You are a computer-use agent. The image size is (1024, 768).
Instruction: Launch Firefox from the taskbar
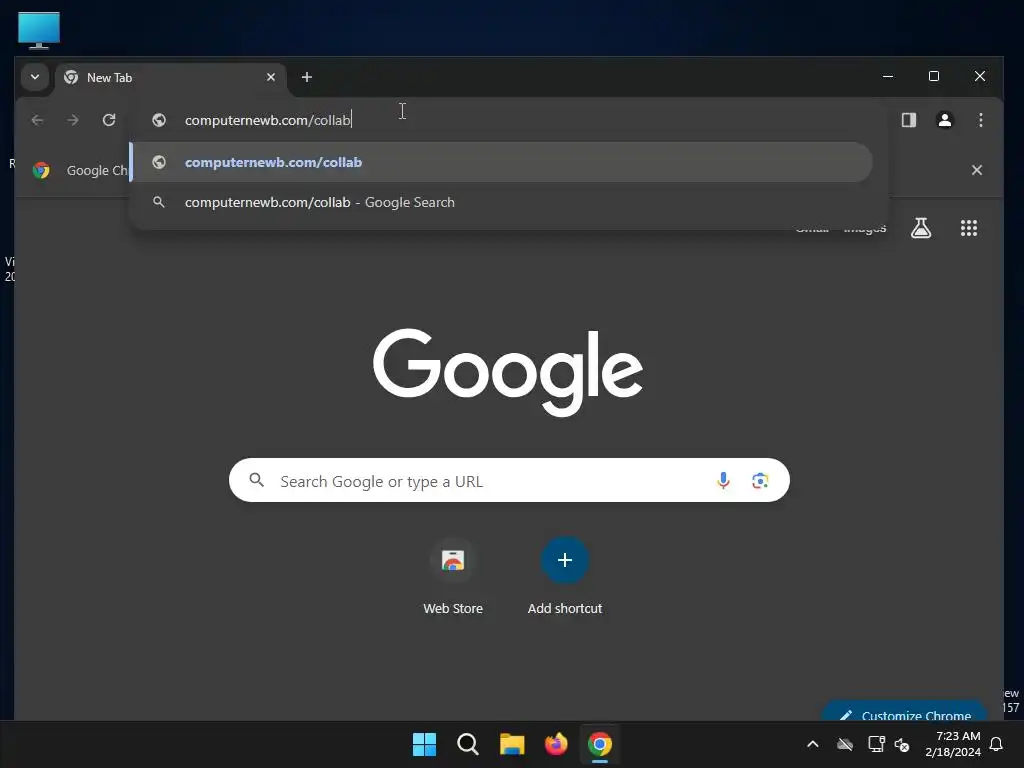click(556, 744)
